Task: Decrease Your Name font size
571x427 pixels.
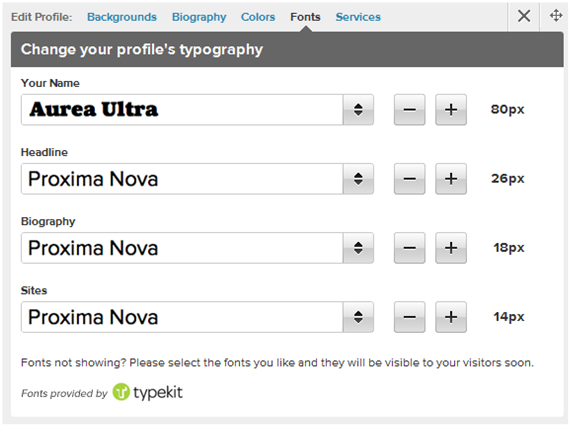Action: click(x=409, y=110)
